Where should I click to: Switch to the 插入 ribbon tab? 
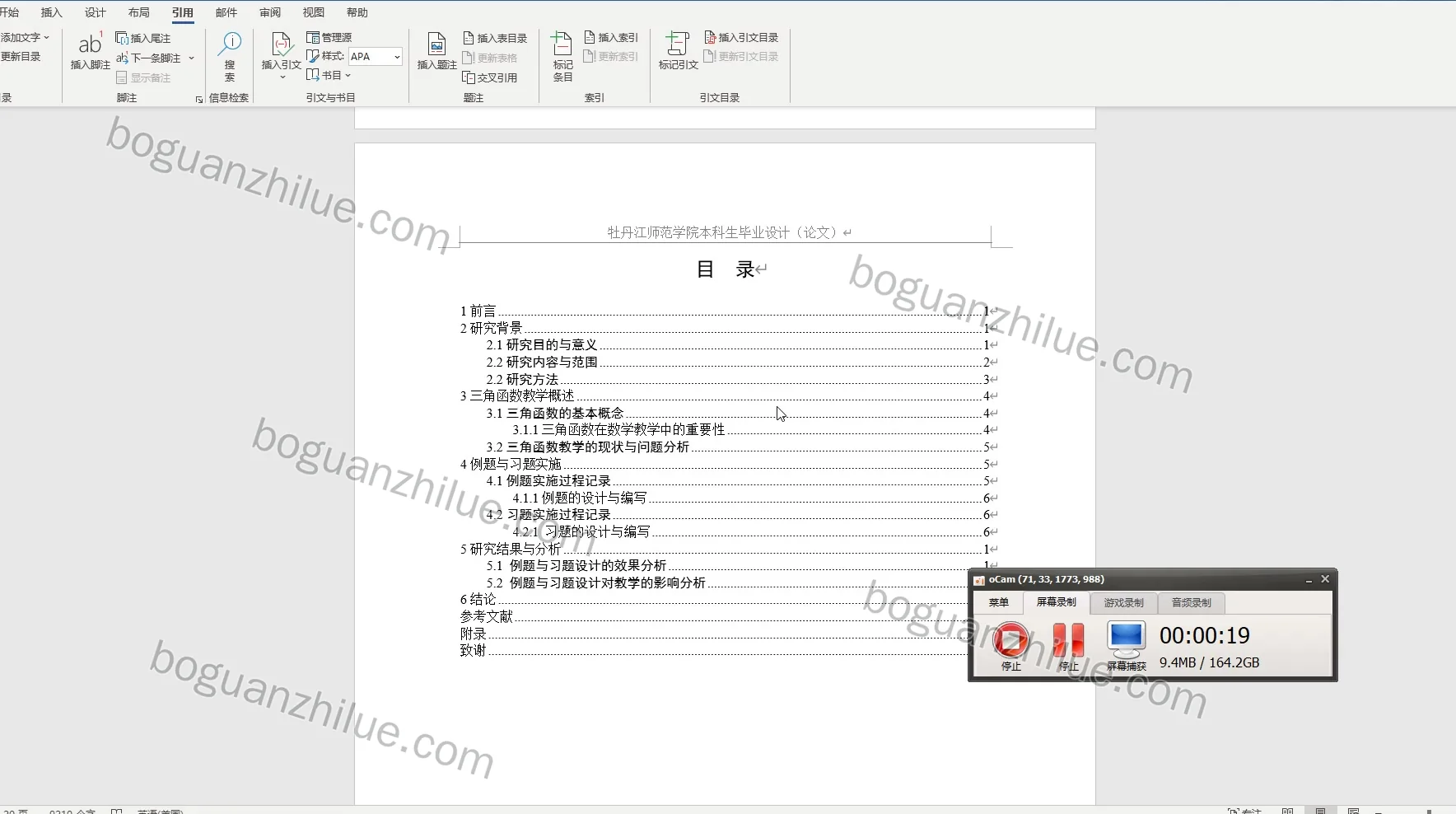(x=51, y=12)
